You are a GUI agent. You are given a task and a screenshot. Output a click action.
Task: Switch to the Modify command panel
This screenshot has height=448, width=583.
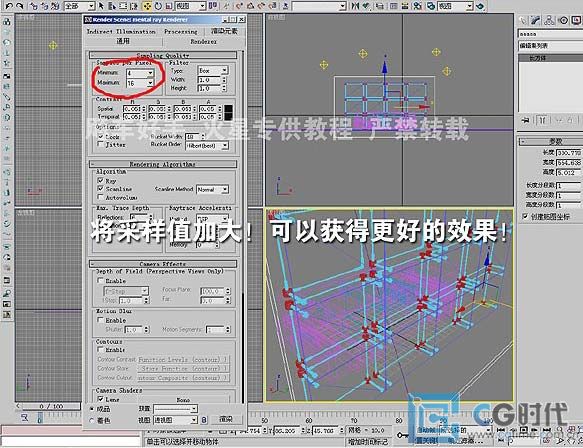pos(536,20)
